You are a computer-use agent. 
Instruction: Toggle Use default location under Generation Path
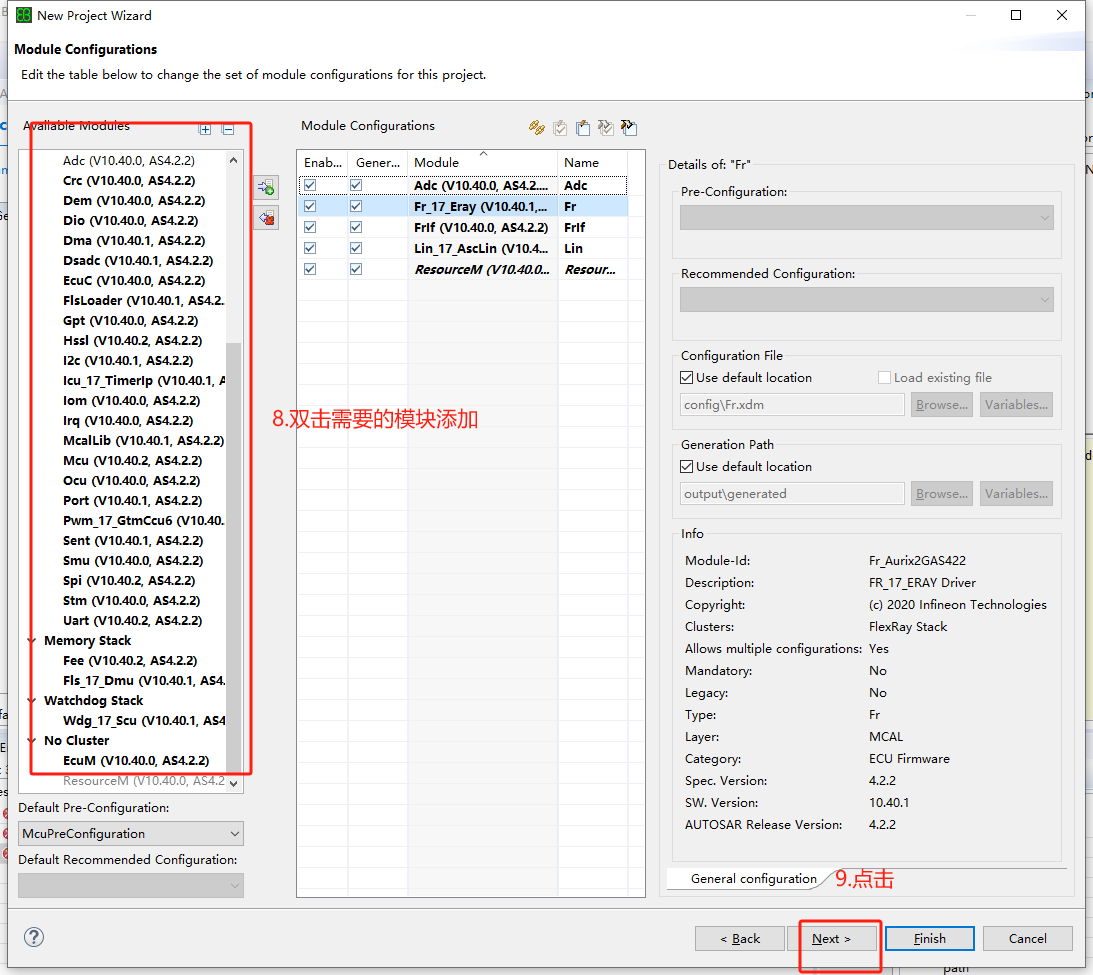[686, 467]
